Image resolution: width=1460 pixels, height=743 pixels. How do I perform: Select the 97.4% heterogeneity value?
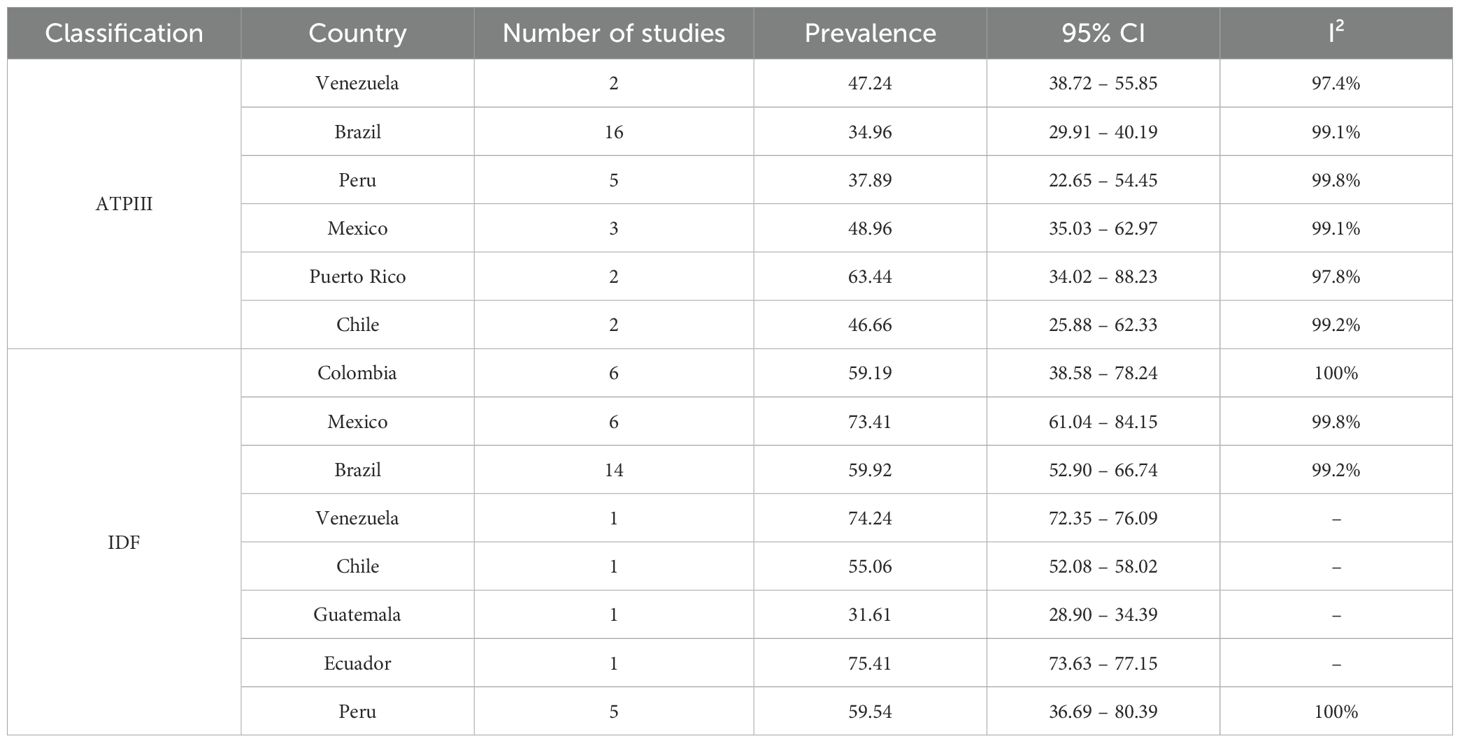pos(1338,84)
